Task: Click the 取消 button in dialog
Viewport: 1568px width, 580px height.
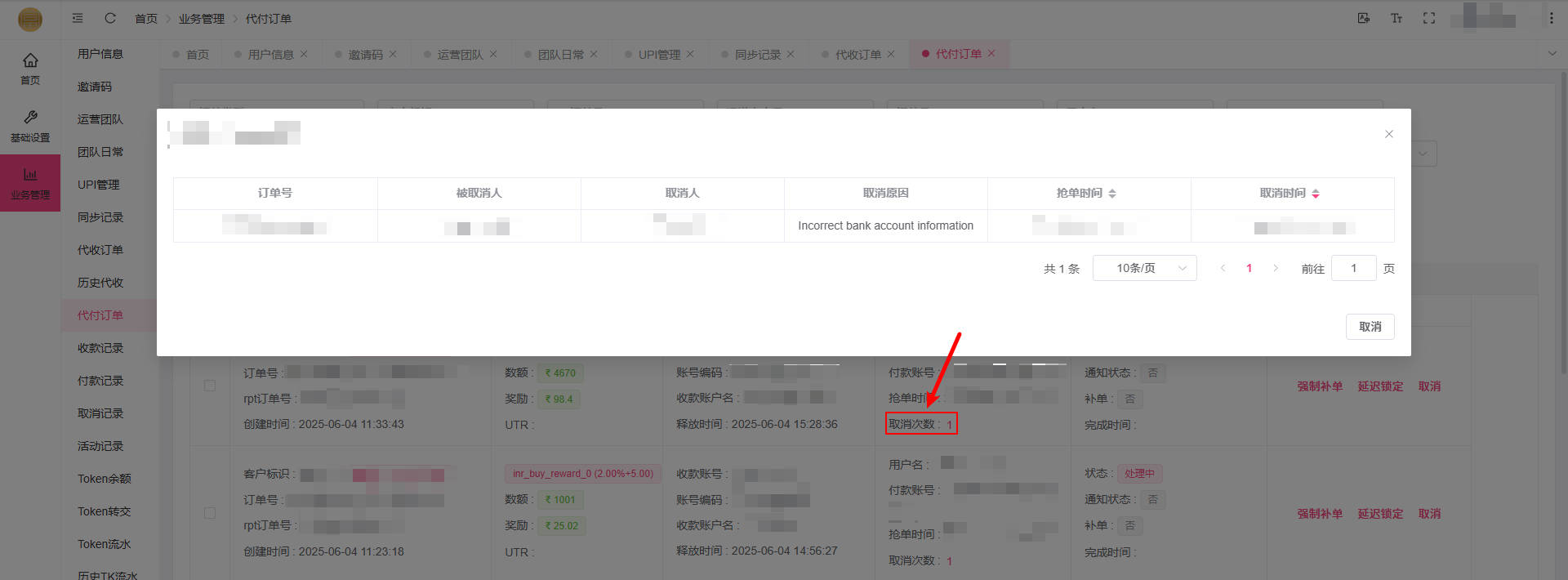Action: pos(1370,327)
